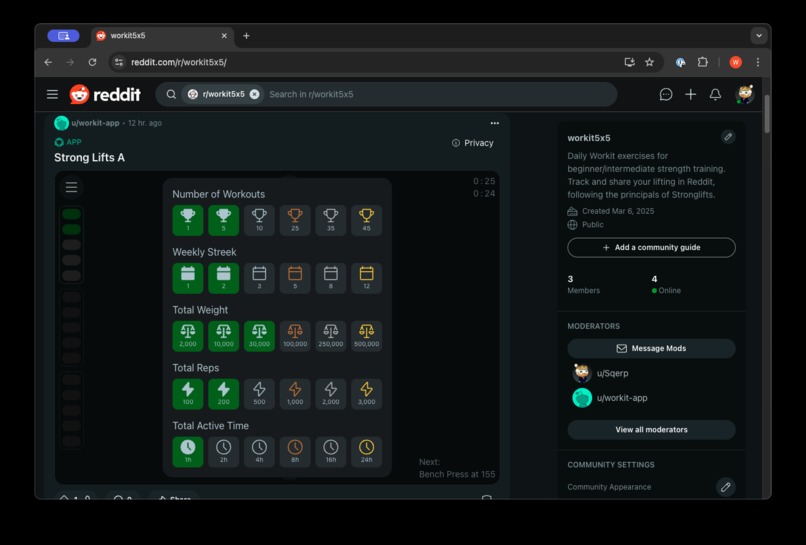The height and width of the screenshot is (545, 806).
Task: Select the 45 workouts trophy badge
Action: (x=367, y=220)
